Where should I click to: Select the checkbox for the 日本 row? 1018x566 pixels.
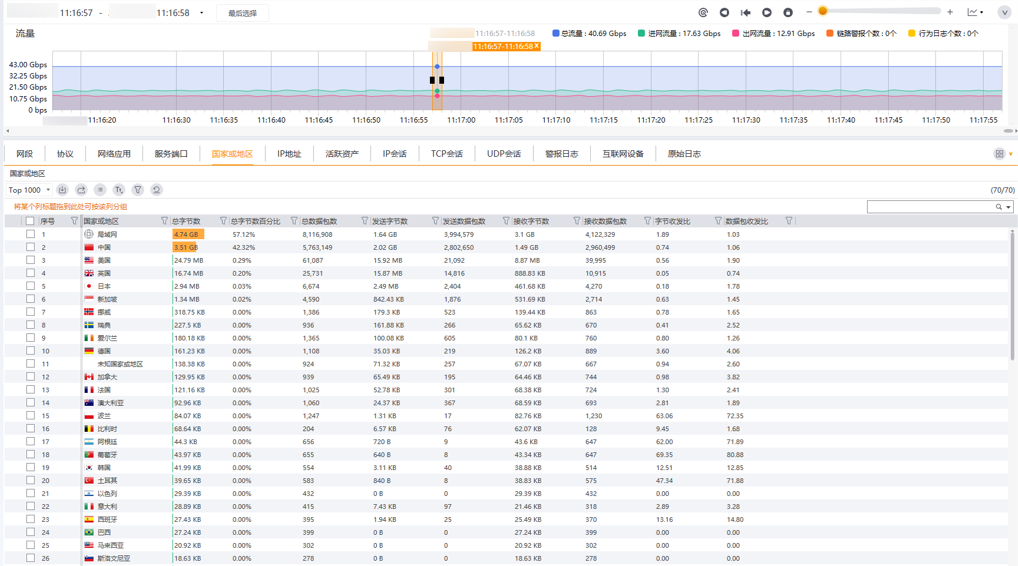tap(30, 286)
